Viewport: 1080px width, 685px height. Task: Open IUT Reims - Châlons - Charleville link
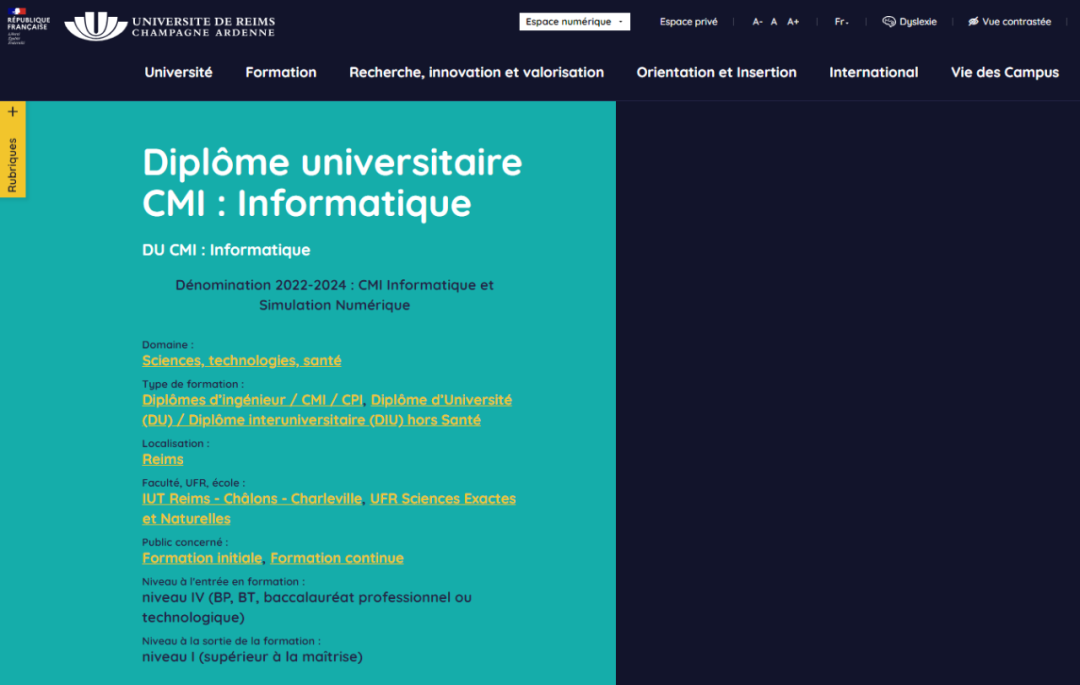[x=252, y=498]
